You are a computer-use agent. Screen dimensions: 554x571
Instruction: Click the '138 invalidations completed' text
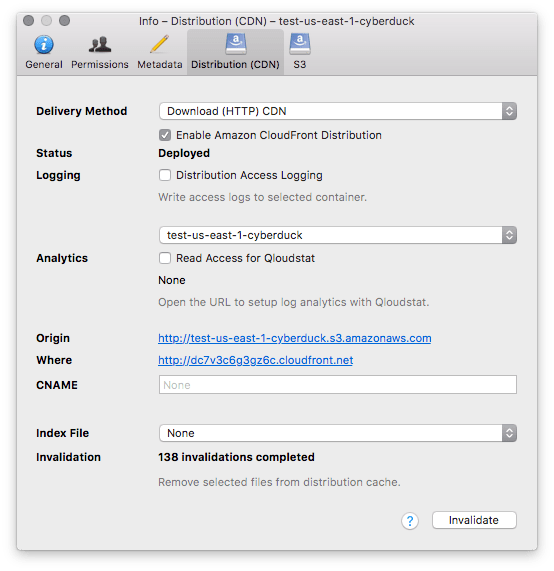point(236,457)
